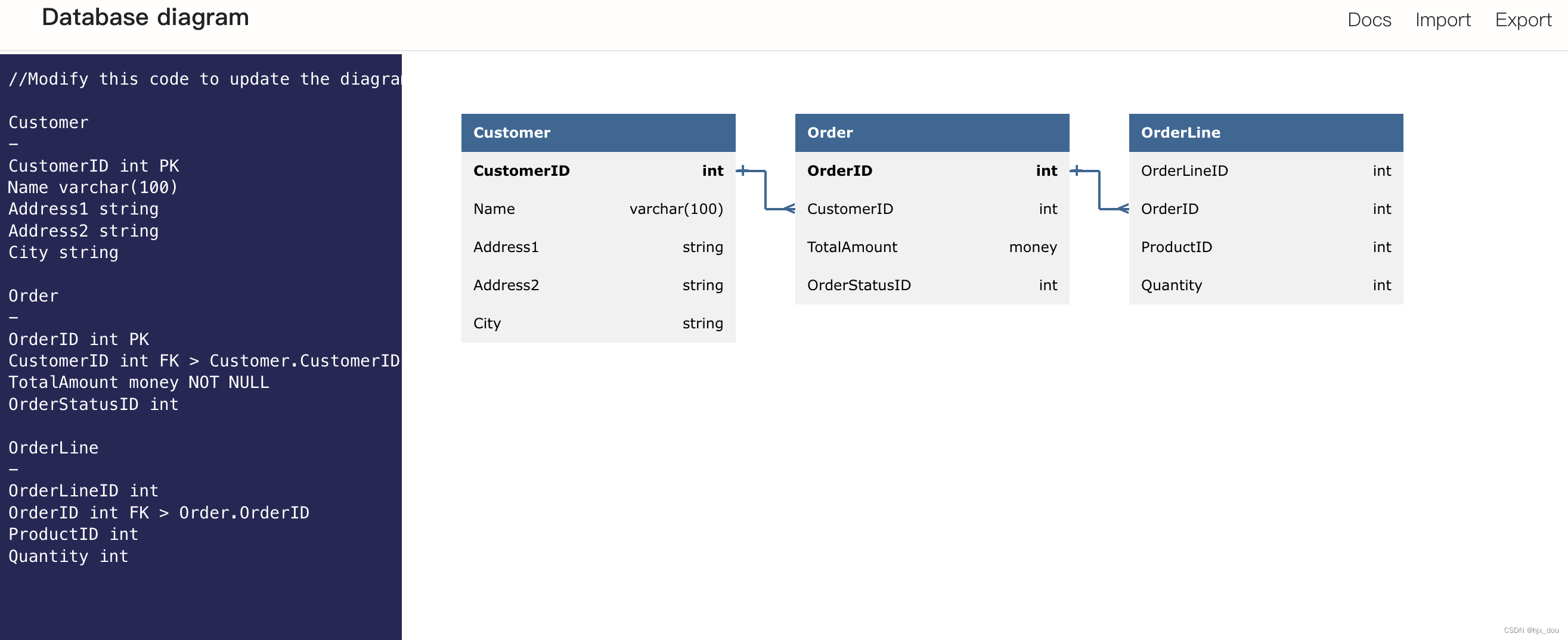Viewport: 1568px width, 640px height.
Task: Click the one-marker connector beside Customer.CustomerID
Action: click(x=743, y=171)
